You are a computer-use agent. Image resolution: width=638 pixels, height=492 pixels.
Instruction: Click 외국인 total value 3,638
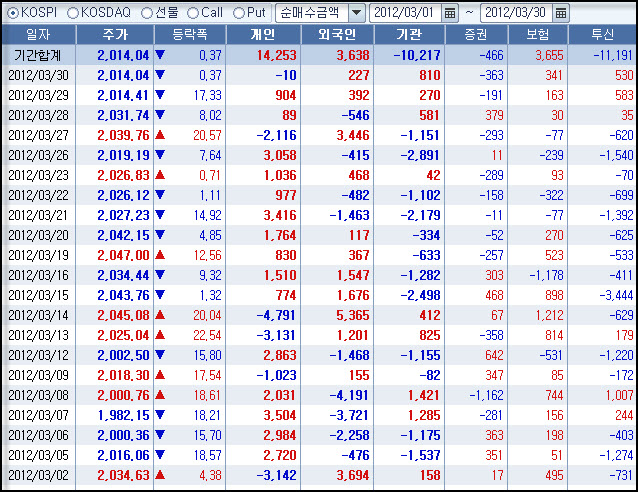coord(353,55)
